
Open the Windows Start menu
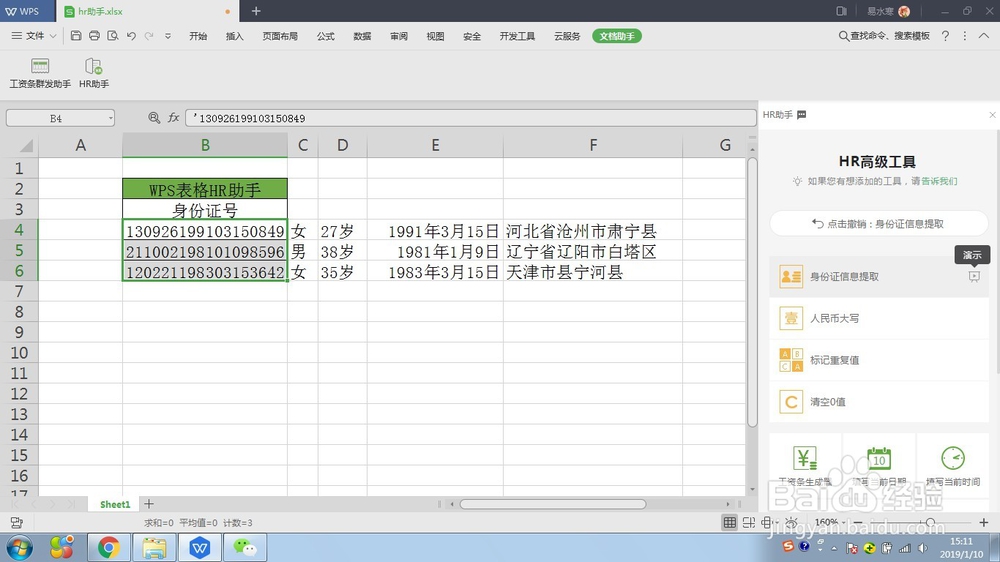(19, 547)
